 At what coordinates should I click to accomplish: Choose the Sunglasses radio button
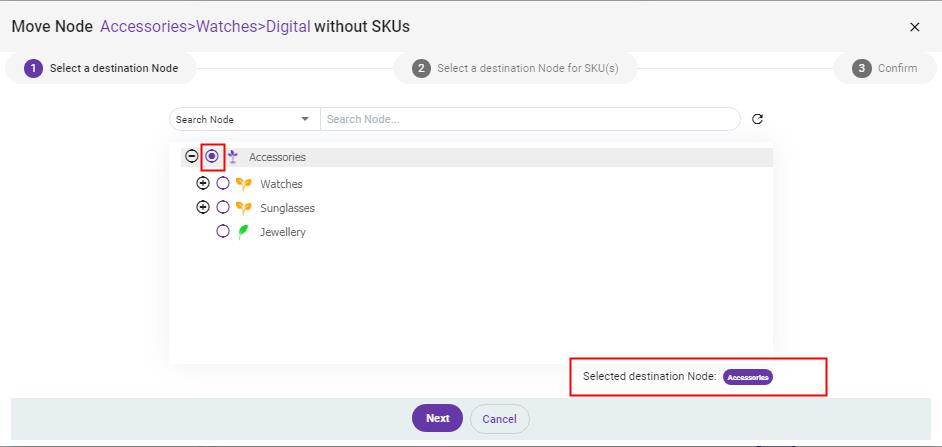(x=223, y=207)
